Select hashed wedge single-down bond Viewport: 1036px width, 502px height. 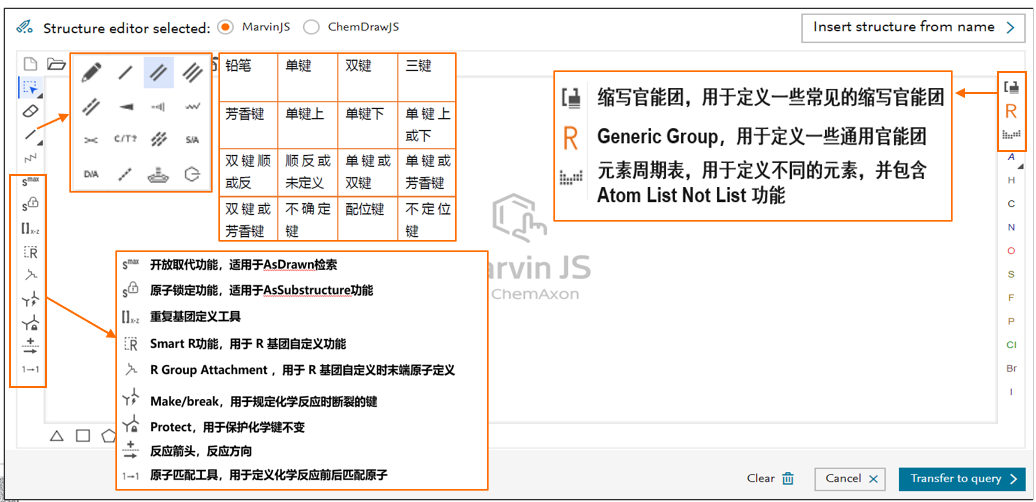pyautogui.click(x=159, y=106)
